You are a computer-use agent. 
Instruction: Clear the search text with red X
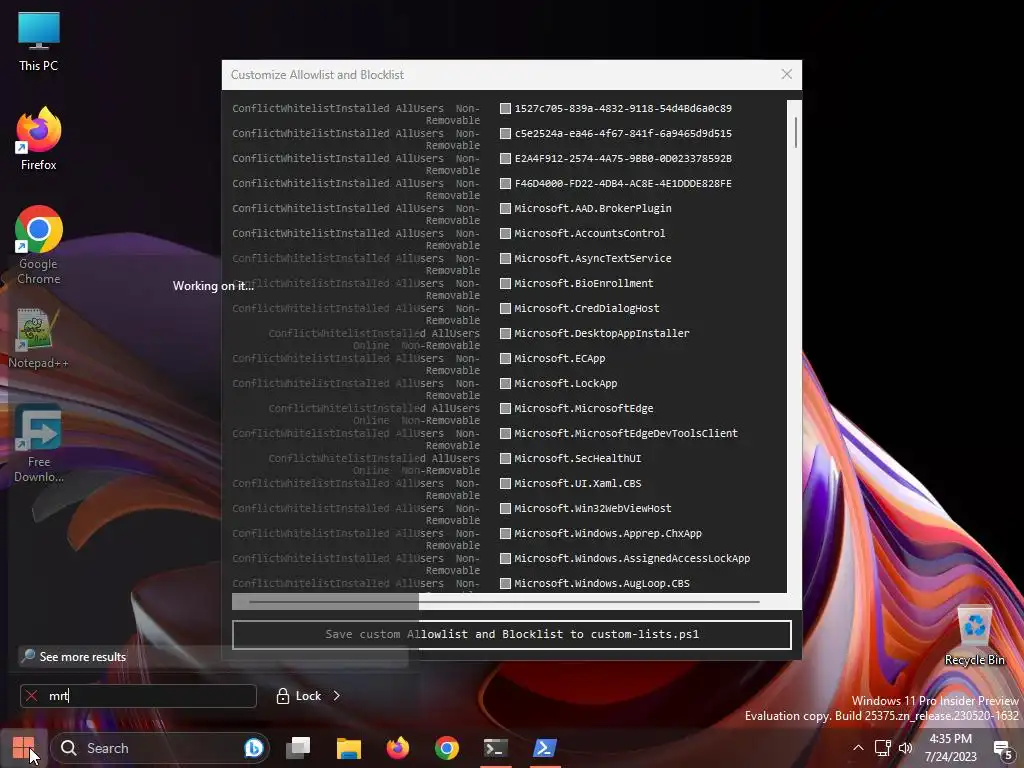coord(31,696)
